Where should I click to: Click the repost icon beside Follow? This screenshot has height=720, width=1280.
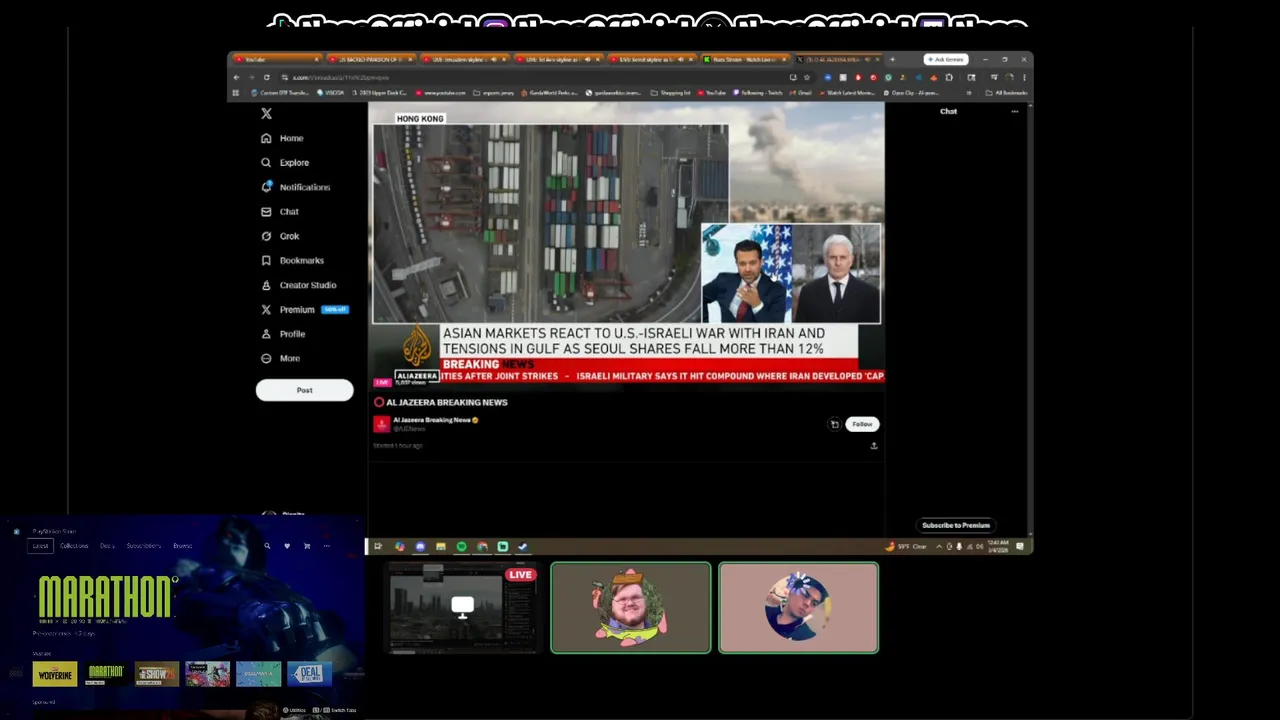[x=834, y=424]
